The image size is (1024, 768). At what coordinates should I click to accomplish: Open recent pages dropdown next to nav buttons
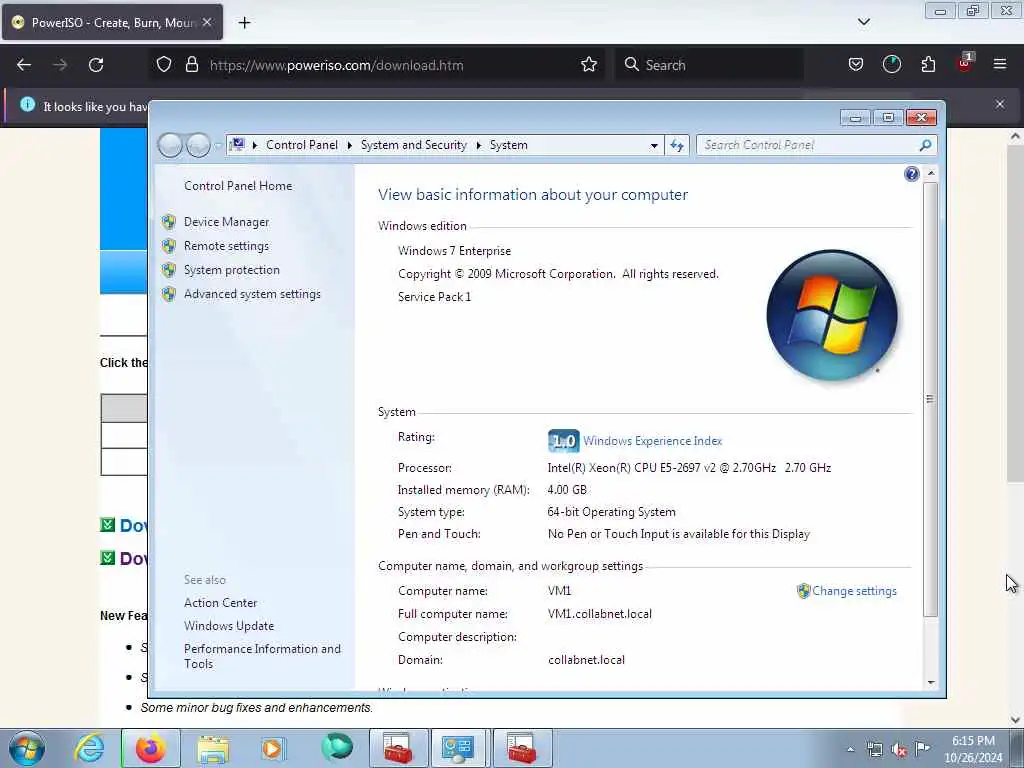tap(217, 146)
